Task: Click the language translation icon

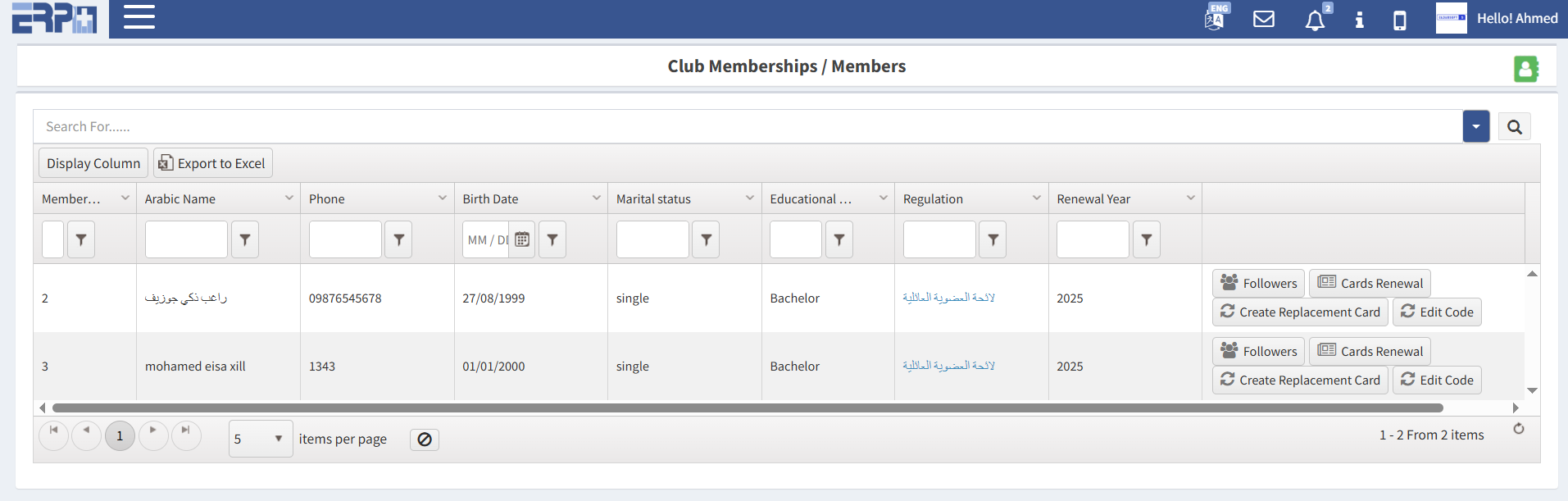Action: point(1216,18)
